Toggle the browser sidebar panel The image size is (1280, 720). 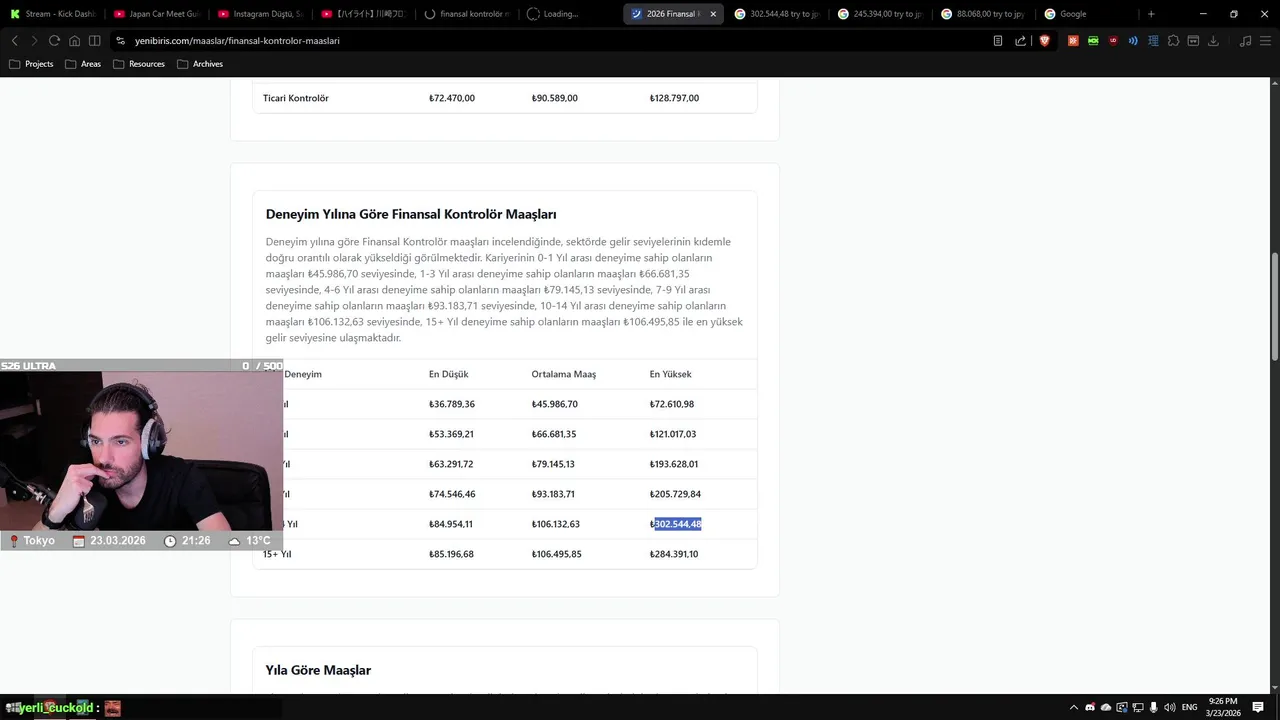tap(94, 41)
